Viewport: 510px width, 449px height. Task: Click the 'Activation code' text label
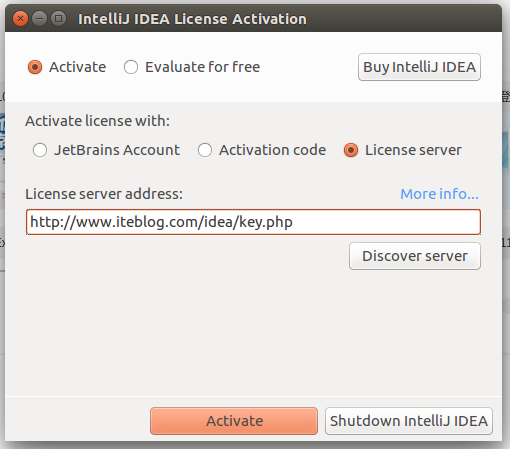click(x=273, y=150)
